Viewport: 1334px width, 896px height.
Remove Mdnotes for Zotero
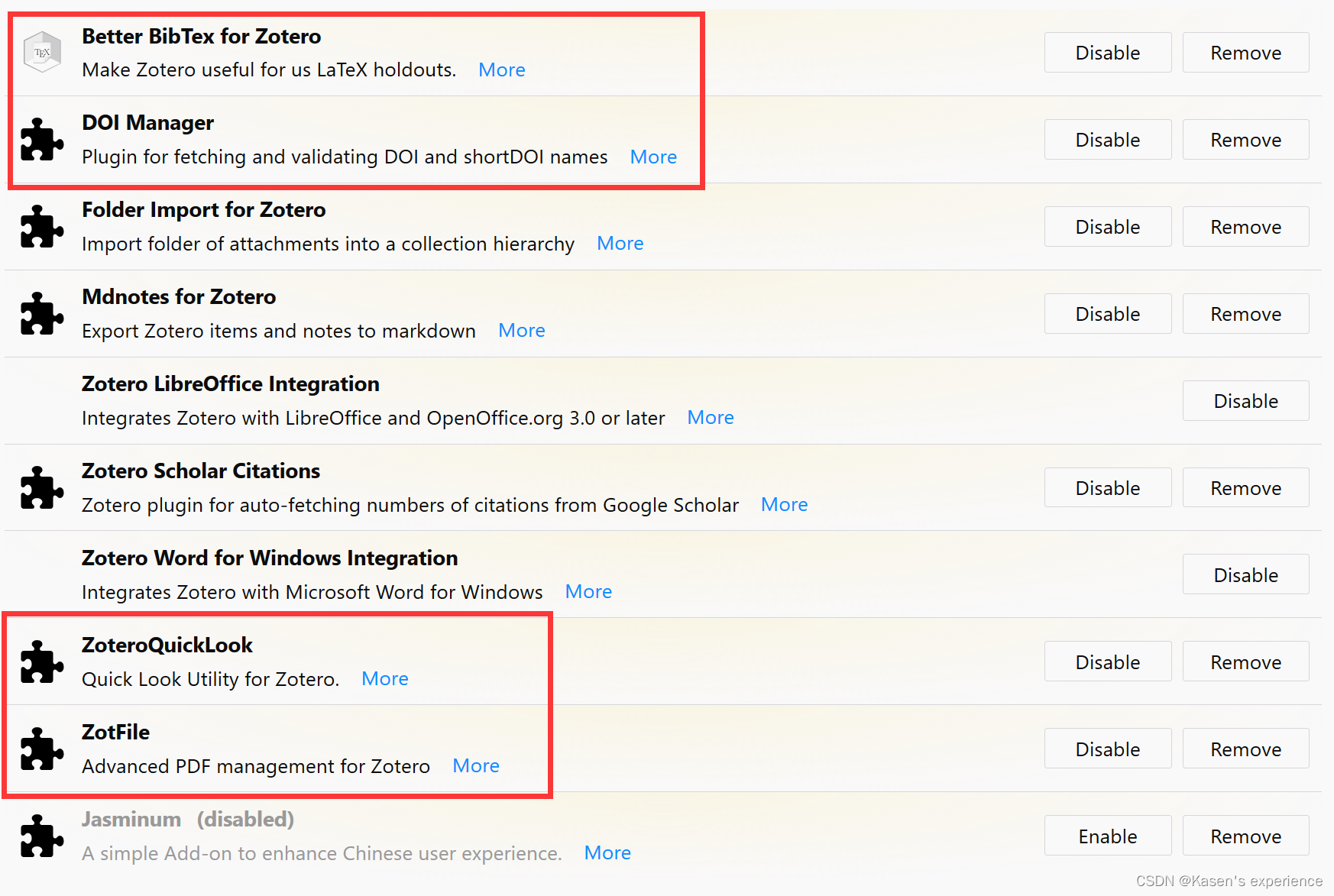1246,314
